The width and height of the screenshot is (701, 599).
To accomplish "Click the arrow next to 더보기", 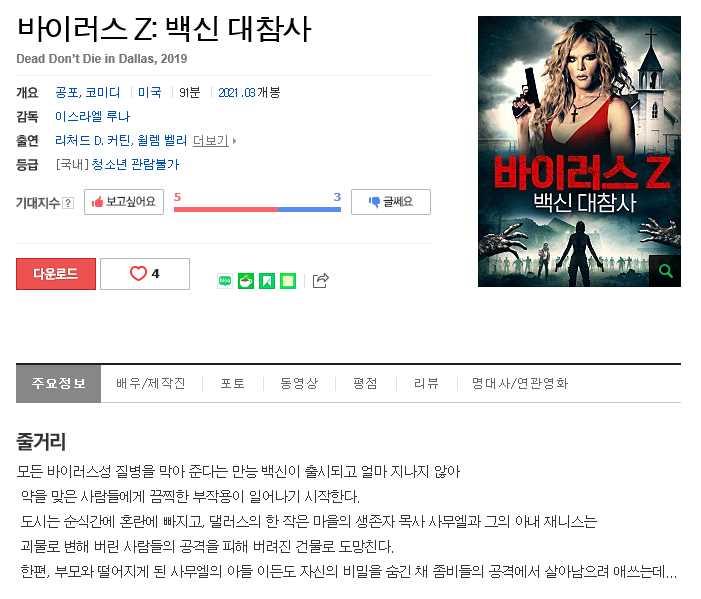I will [234, 141].
